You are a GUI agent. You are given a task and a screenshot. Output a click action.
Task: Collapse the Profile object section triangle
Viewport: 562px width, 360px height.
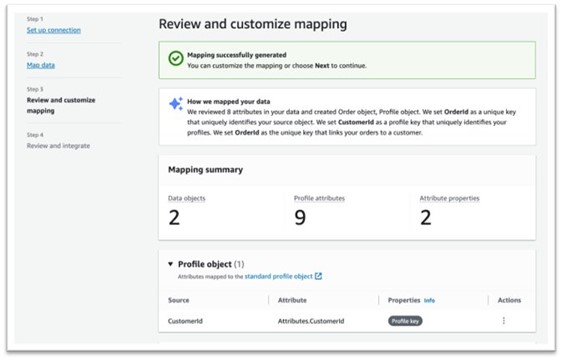[x=171, y=264]
